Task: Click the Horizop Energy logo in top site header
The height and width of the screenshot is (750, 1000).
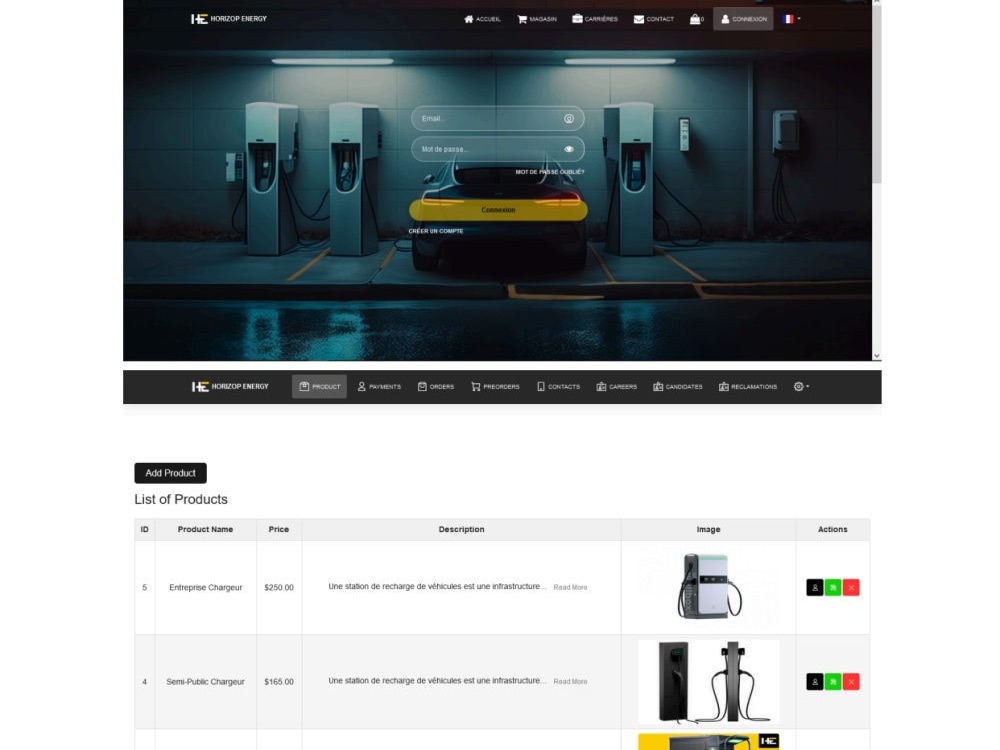Action: coord(229,19)
